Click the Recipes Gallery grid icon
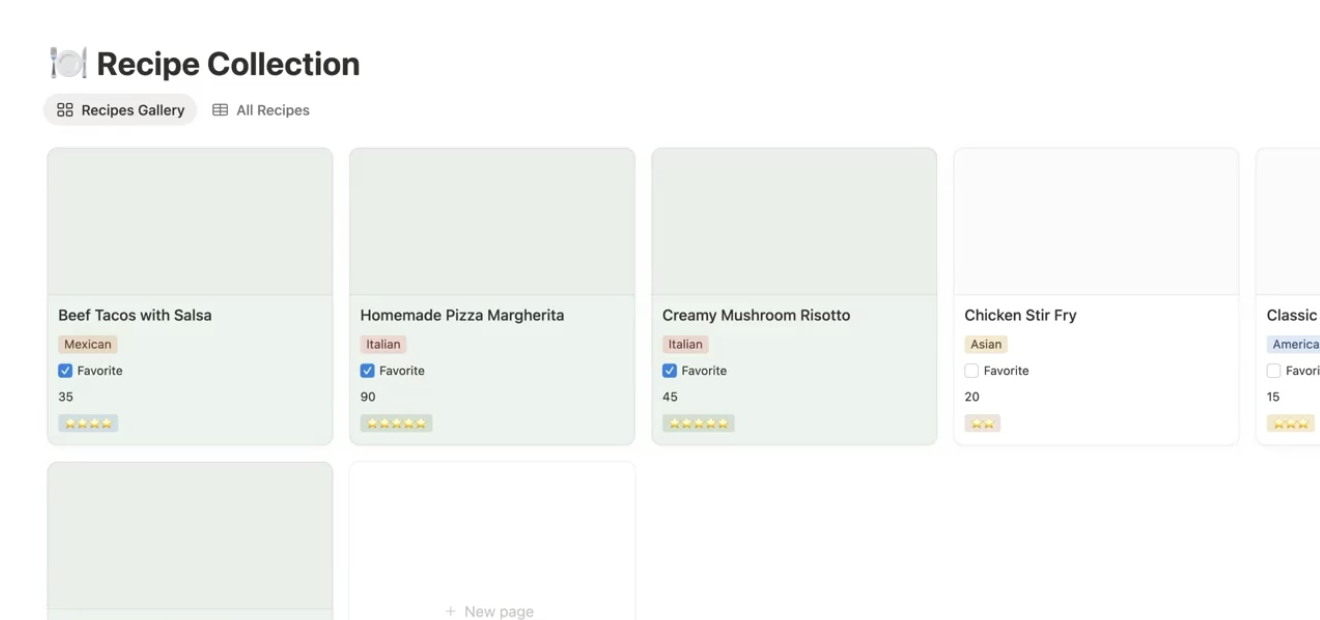The width and height of the screenshot is (1320, 620). pos(65,110)
